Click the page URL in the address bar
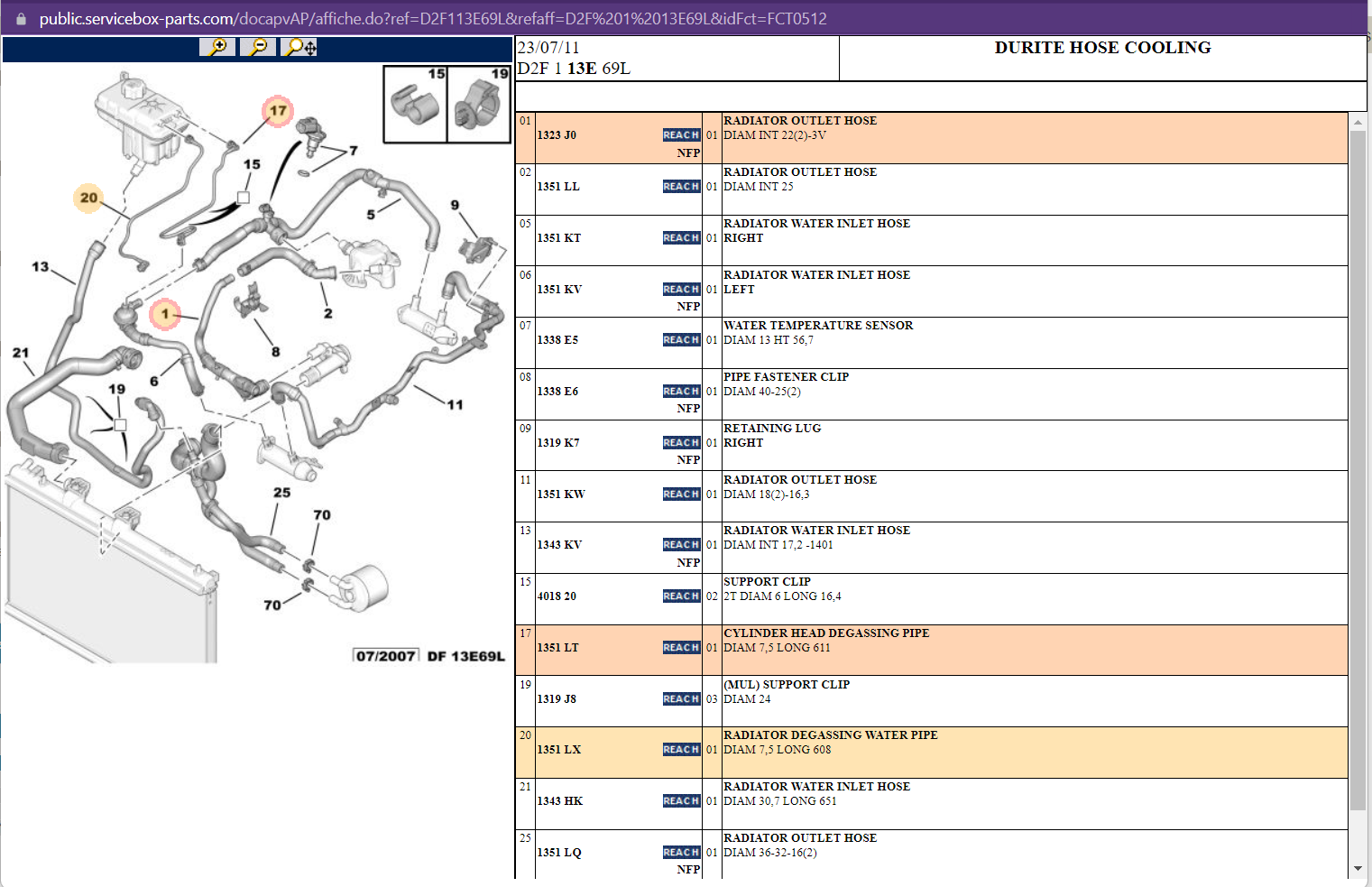The width and height of the screenshot is (1372, 887). pos(433,19)
